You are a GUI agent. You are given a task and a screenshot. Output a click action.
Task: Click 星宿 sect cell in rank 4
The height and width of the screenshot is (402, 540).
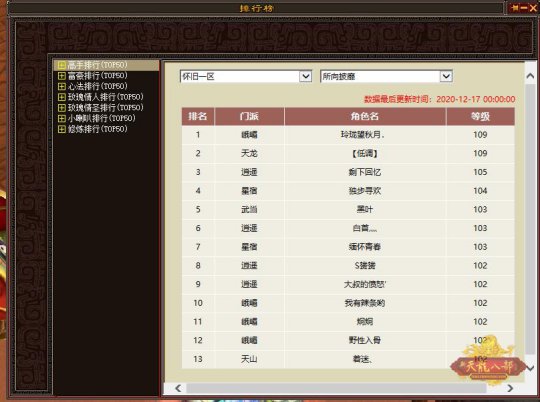(249, 191)
